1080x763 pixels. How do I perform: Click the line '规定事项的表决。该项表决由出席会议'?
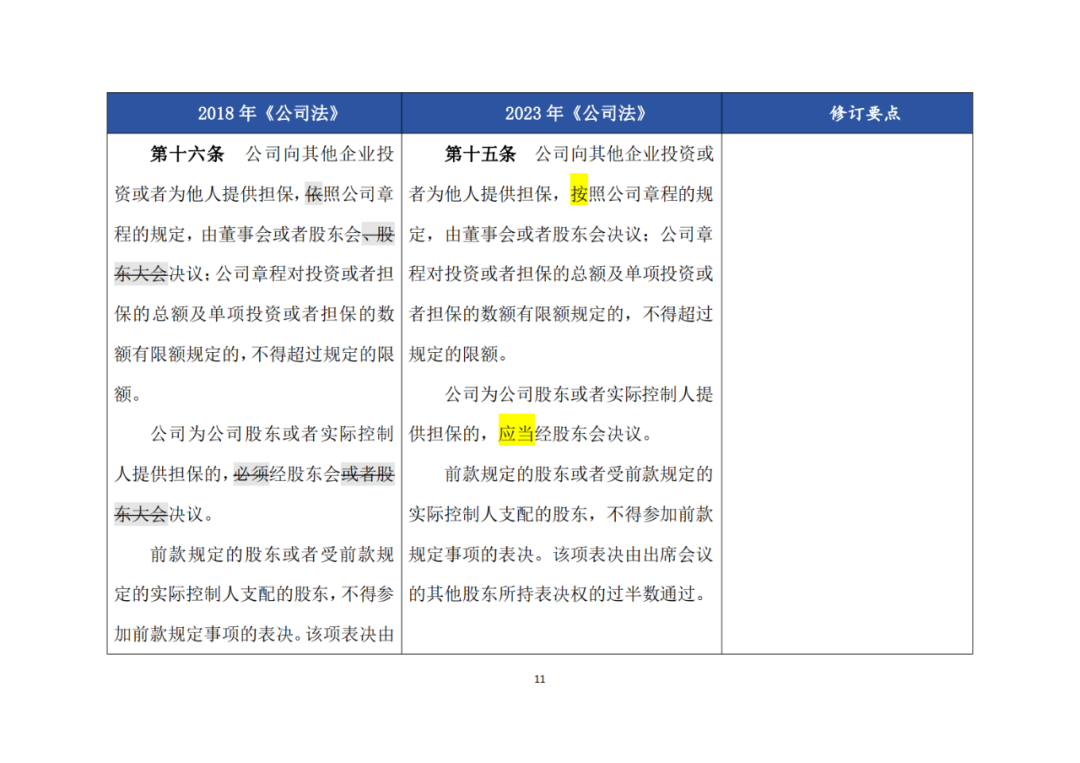(x=561, y=554)
